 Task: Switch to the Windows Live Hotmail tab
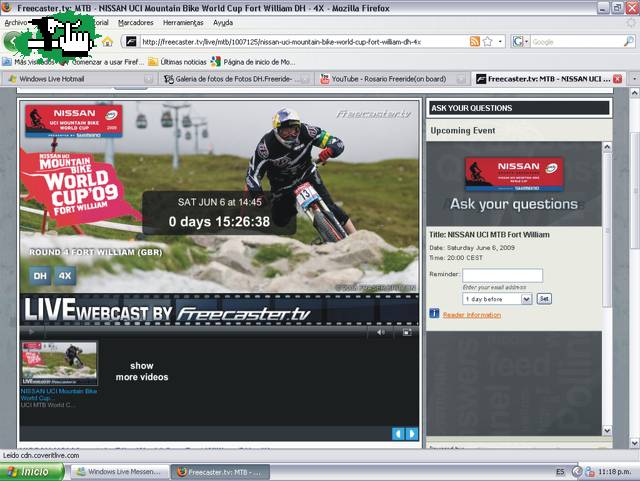point(80,79)
